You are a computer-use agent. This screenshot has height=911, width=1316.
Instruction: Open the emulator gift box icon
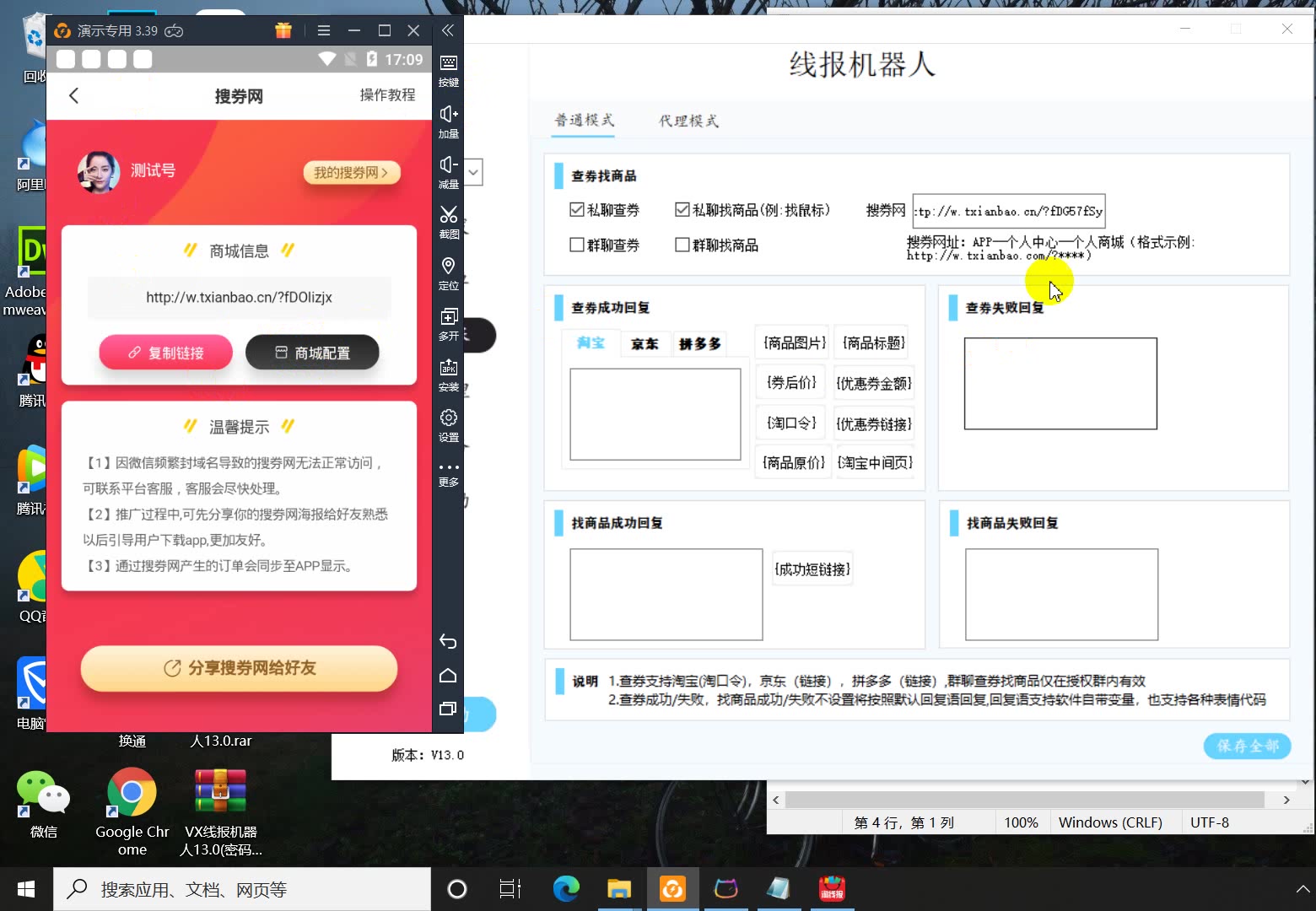(x=283, y=30)
